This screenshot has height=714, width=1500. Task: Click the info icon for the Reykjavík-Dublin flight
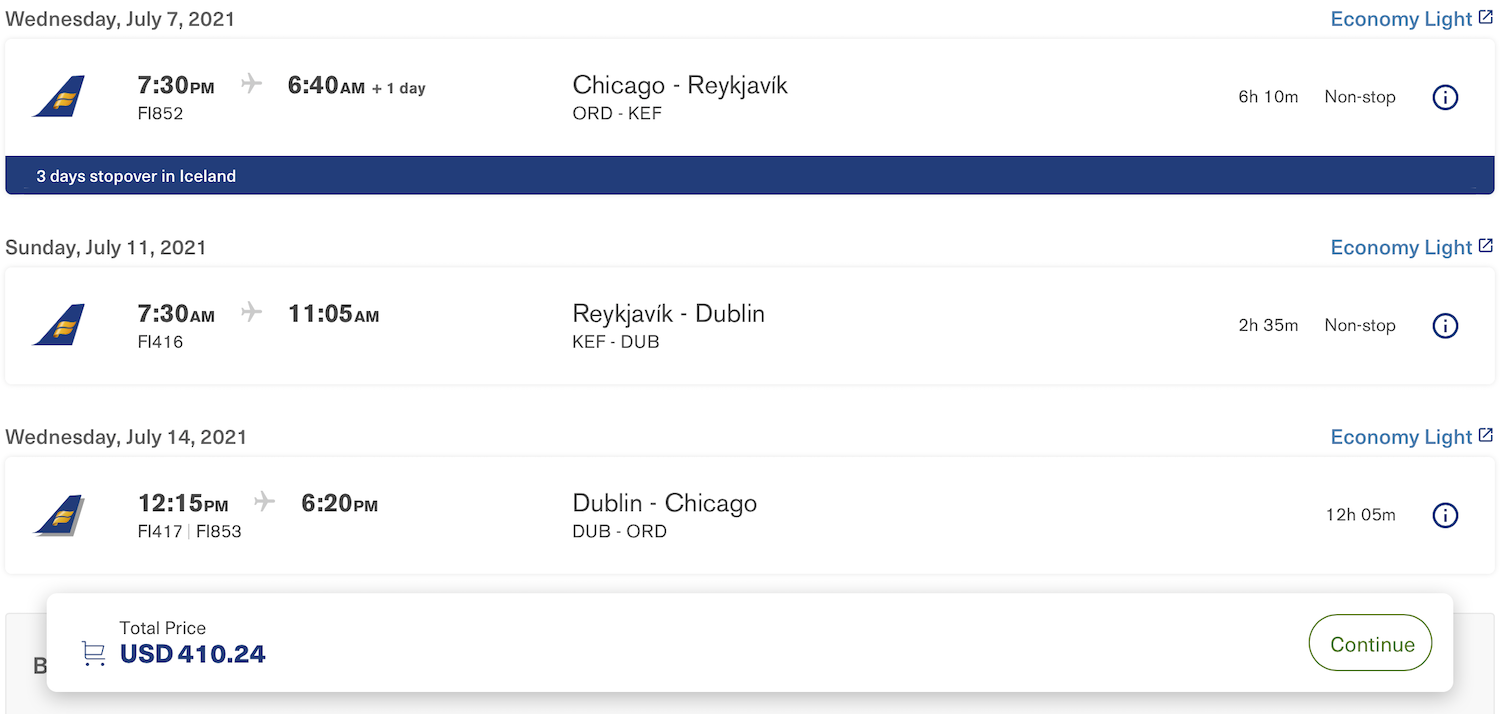(1444, 325)
